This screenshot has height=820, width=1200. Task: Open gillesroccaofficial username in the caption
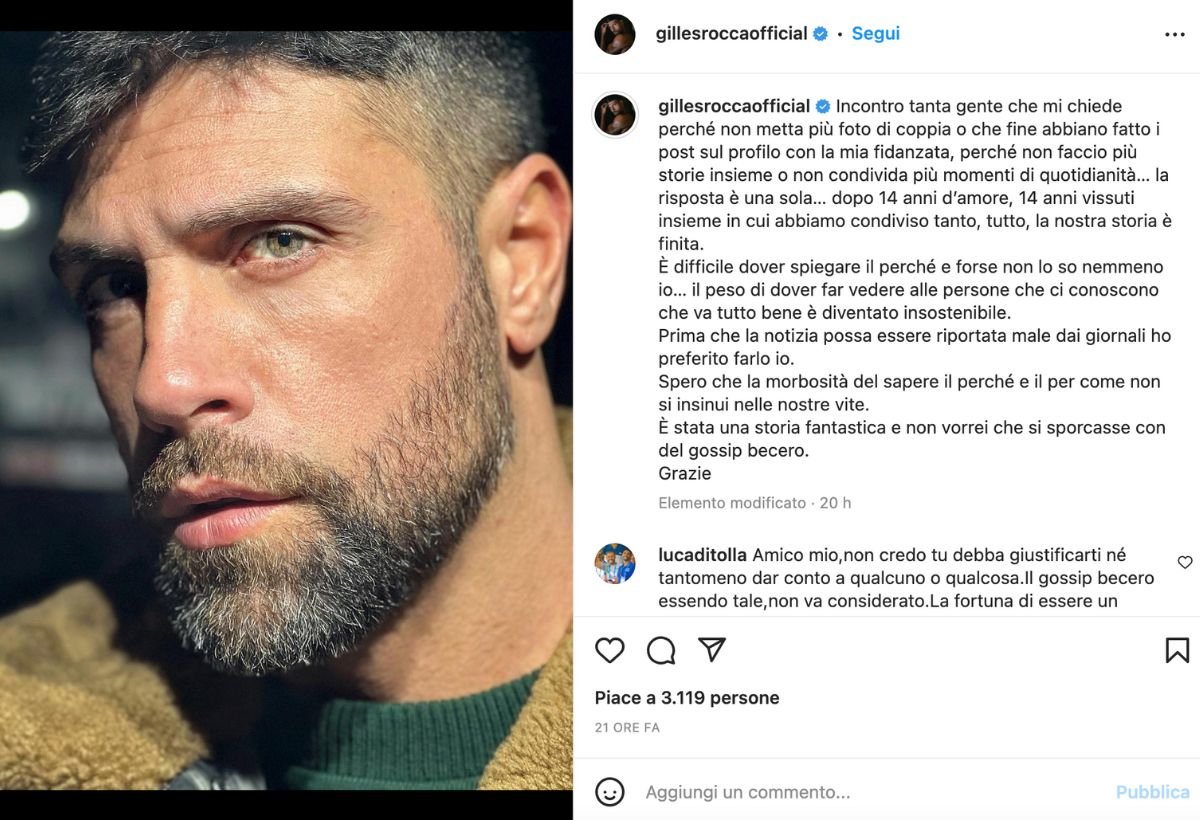click(734, 106)
